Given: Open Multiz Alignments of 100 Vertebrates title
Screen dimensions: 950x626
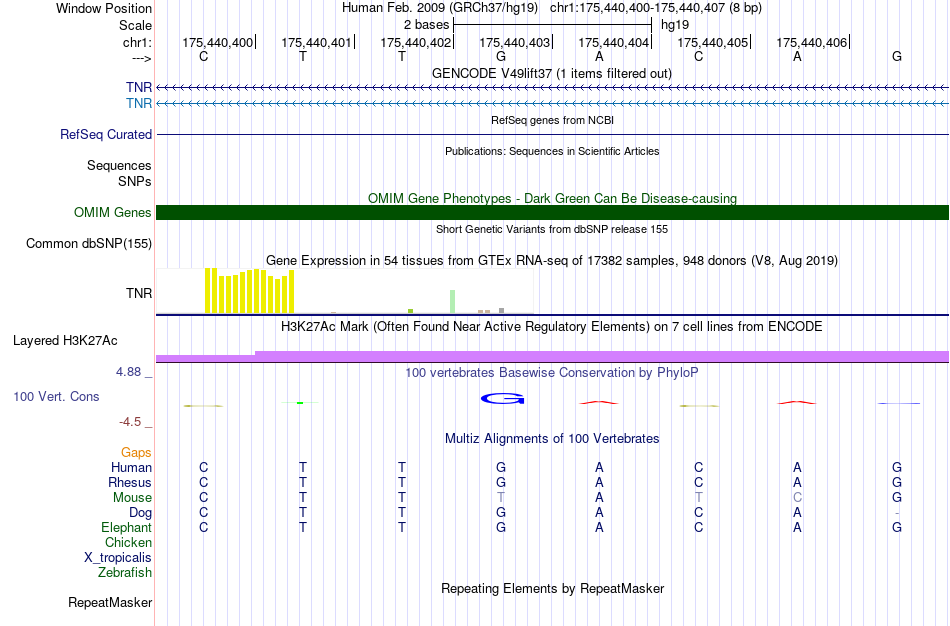Looking at the screenshot, I should (x=552, y=439).
